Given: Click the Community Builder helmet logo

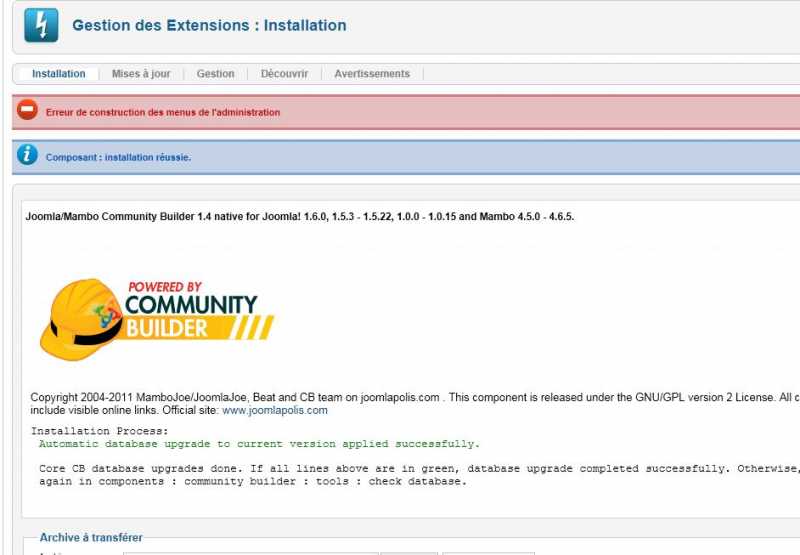Looking at the screenshot, I should (157, 319).
